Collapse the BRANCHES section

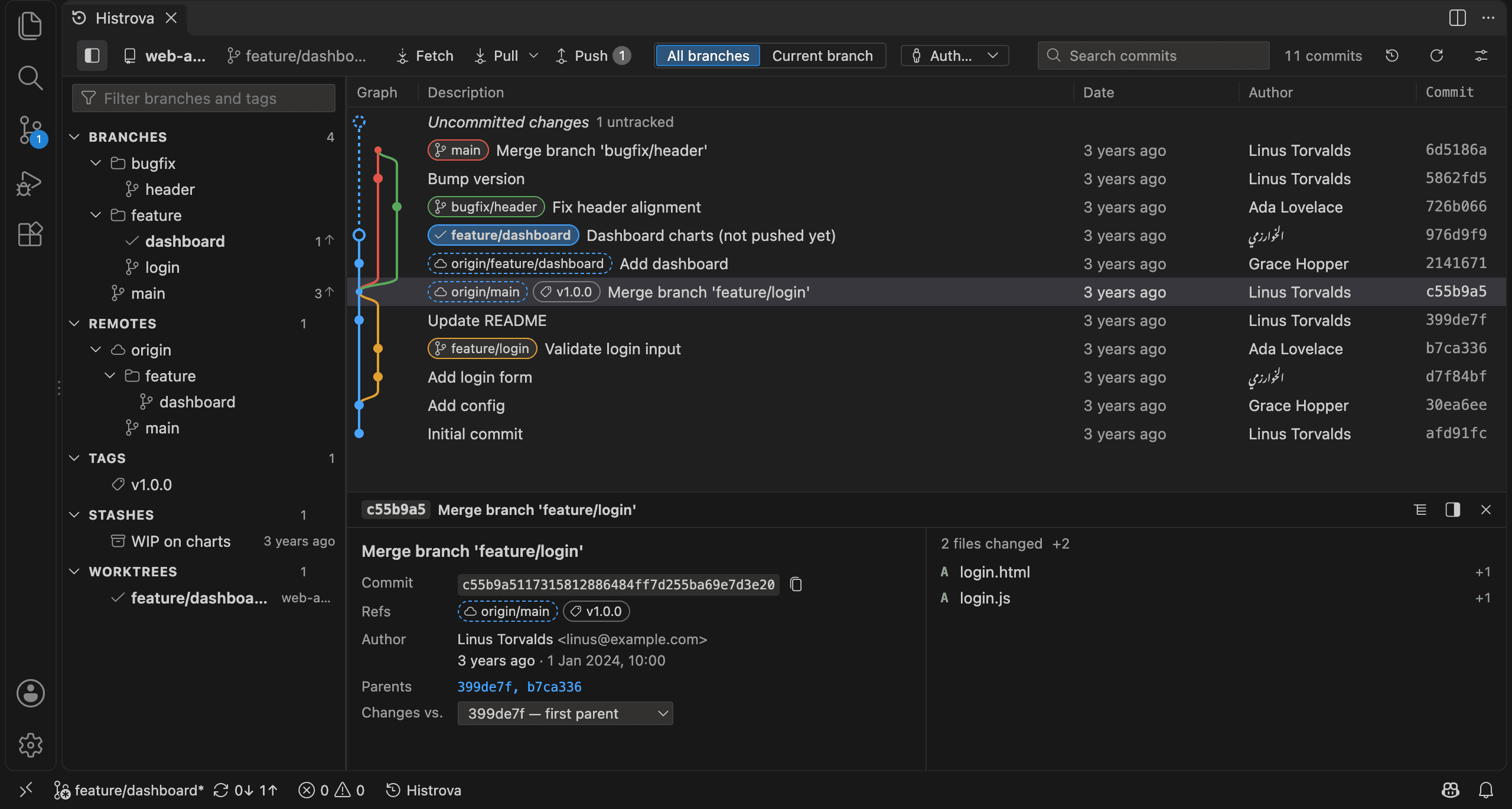coord(74,136)
